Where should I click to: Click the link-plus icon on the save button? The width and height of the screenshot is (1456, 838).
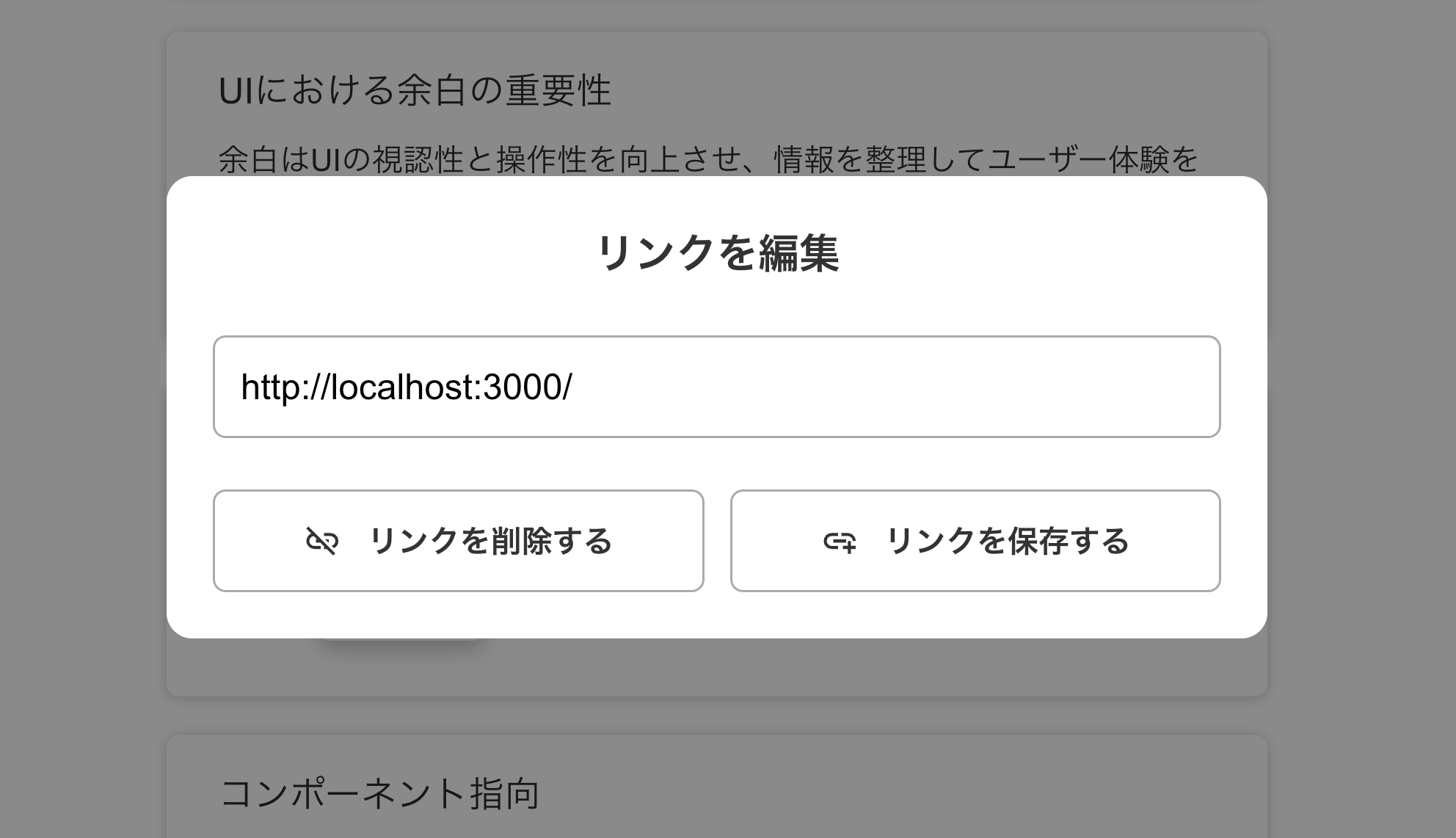[841, 541]
